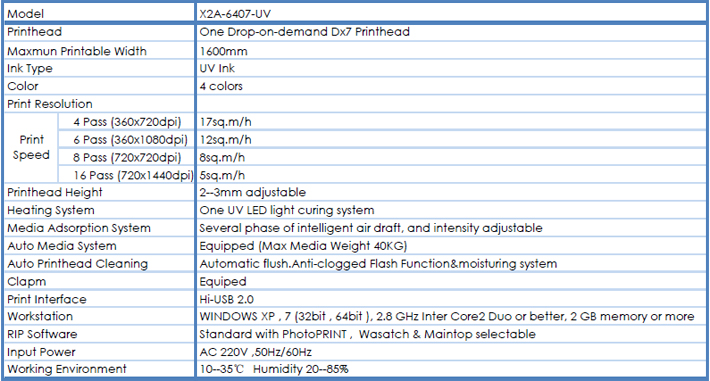Image resolution: width=710 pixels, height=381 pixels.
Task: Select 'Auto Printhead Cleaning' label
Action: (x=77, y=264)
